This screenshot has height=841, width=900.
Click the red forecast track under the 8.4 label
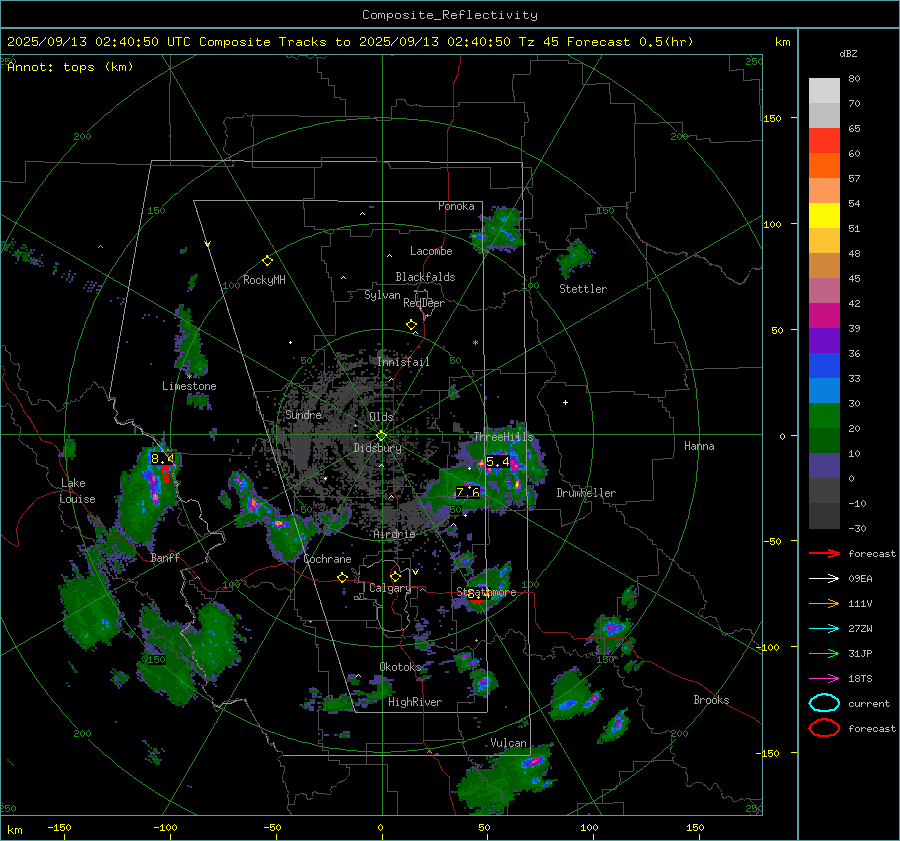[x=166, y=474]
